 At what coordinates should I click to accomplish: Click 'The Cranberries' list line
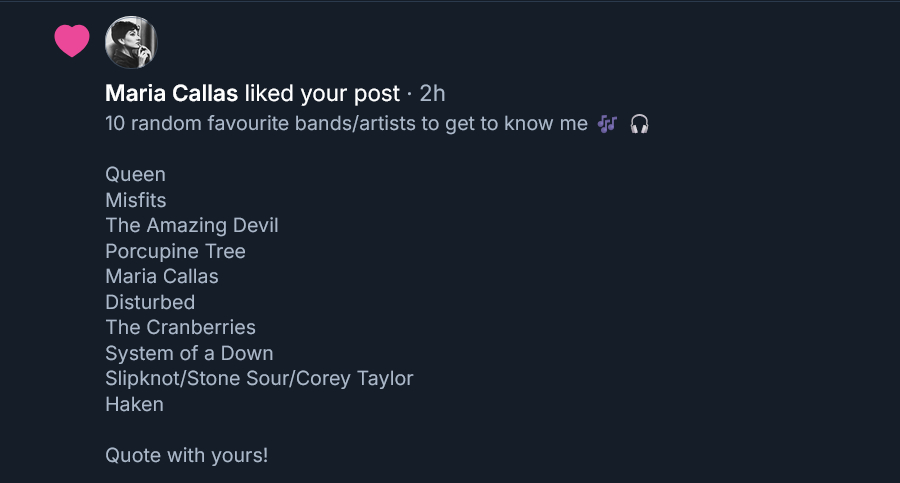tap(180, 327)
